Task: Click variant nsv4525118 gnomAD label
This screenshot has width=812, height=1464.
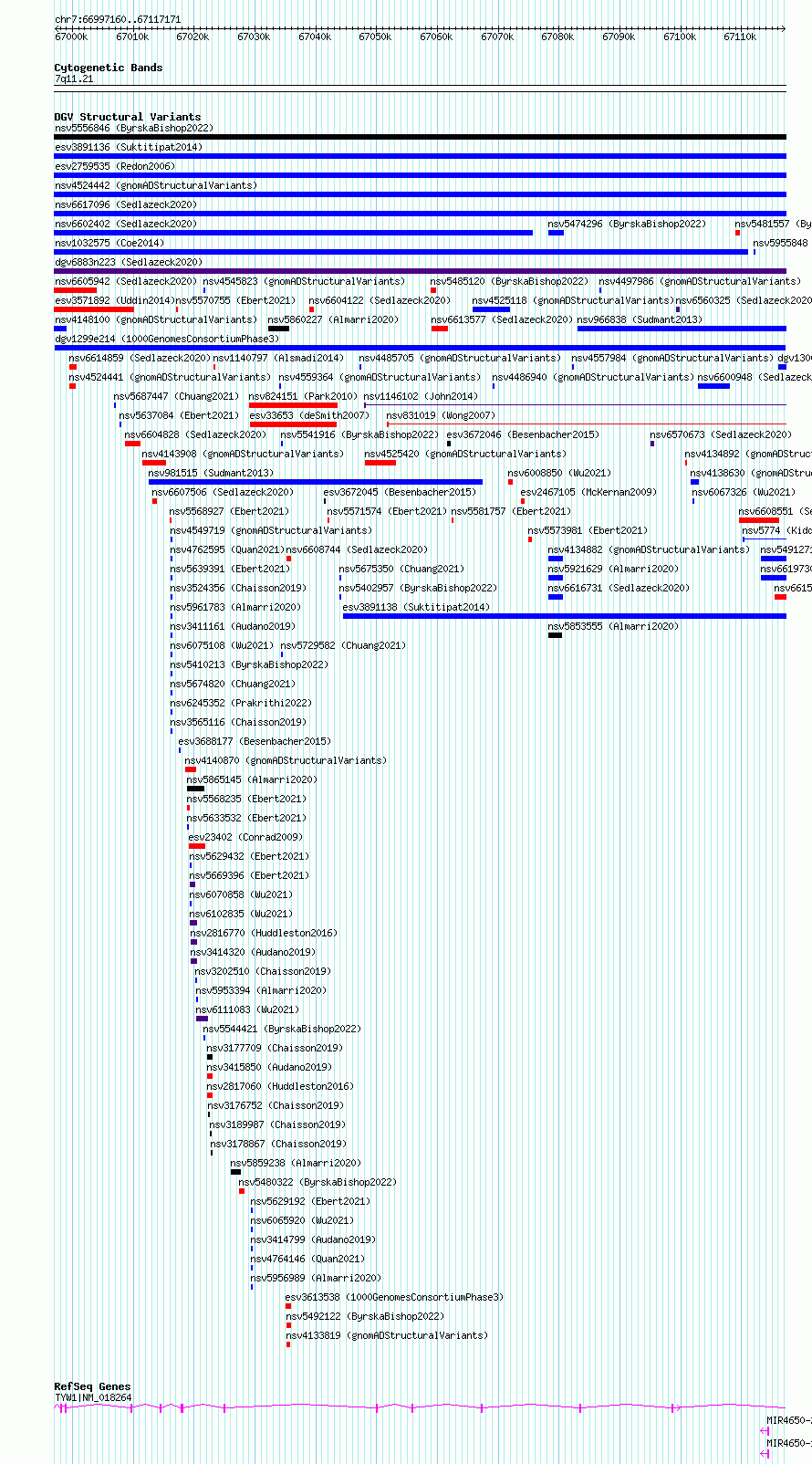Action: [x=573, y=300]
